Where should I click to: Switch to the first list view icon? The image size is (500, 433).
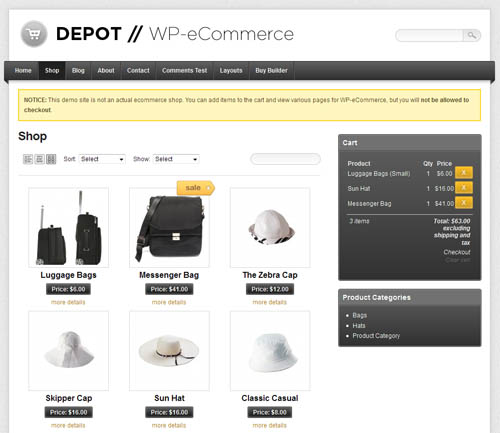pyautogui.click(x=28, y=159)
